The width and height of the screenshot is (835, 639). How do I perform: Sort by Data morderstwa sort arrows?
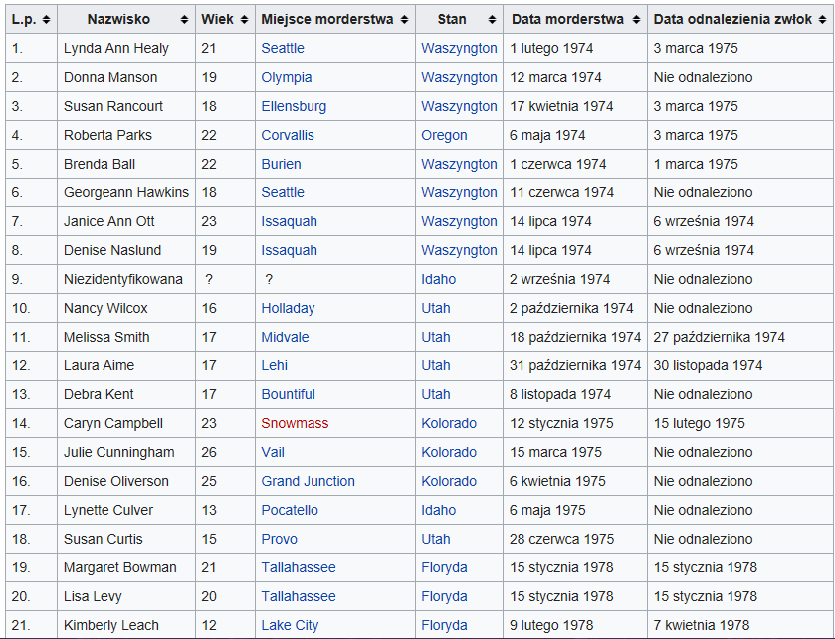click(x=636, y=20)
